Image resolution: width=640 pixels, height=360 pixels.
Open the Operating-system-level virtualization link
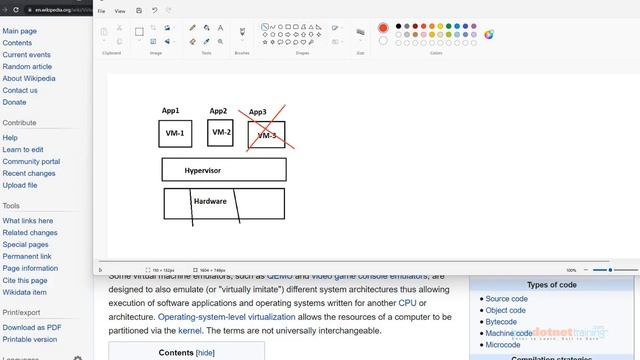pyautogui.click(x=227, y=317)
